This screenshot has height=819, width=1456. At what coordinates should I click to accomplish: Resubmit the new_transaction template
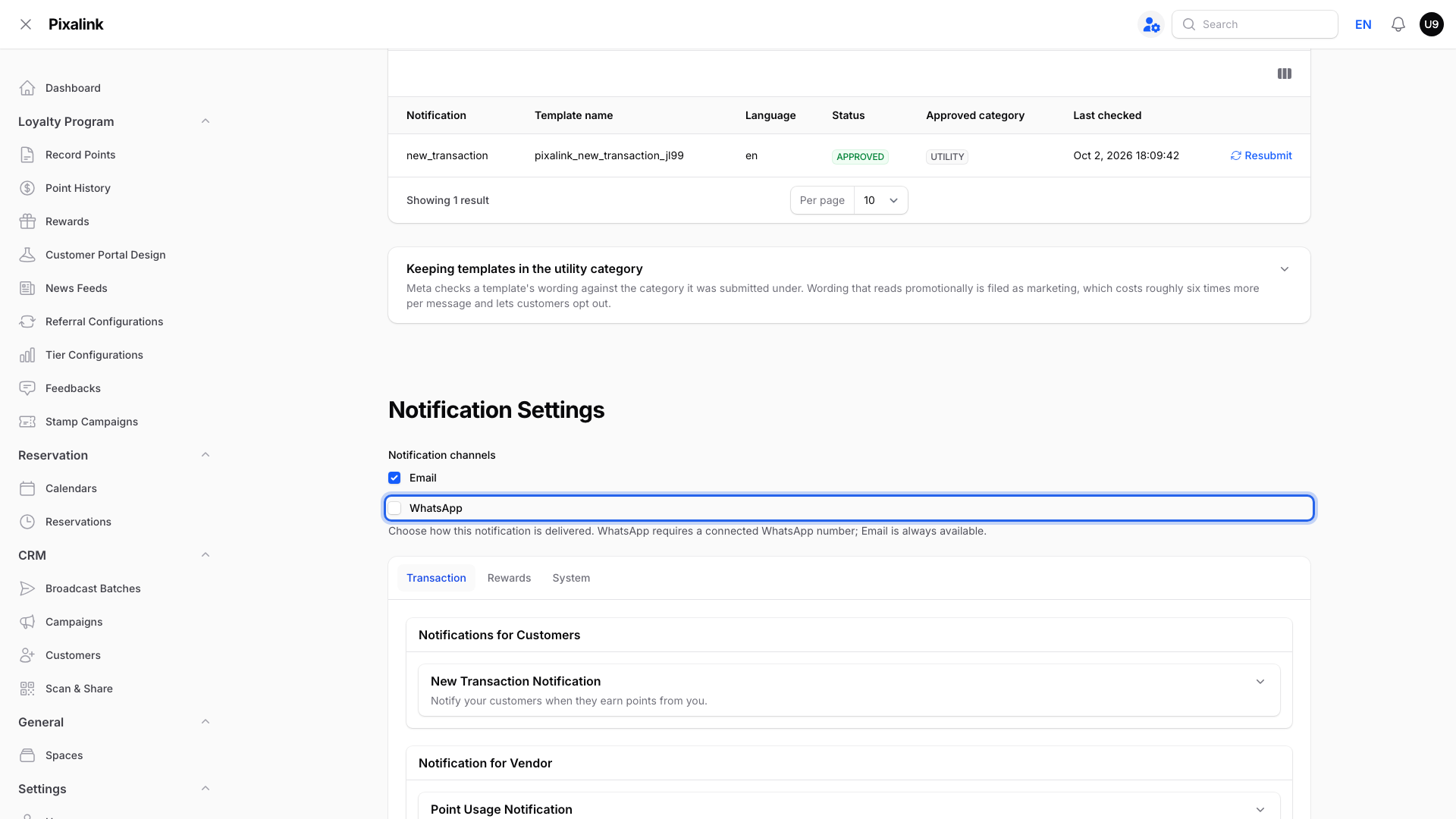point(1261,155)
